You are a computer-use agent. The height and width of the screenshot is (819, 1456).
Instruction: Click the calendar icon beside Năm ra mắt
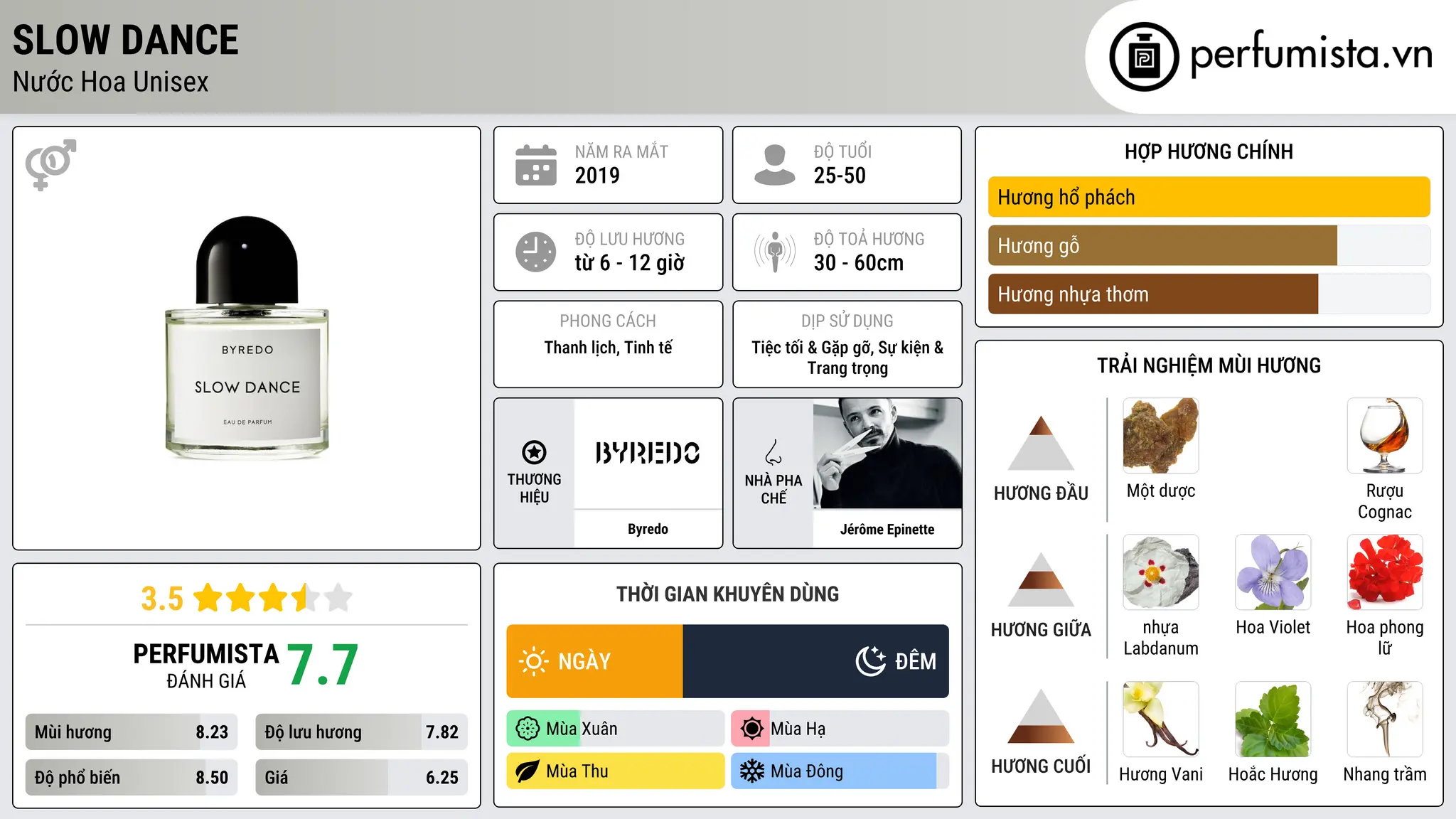point(536,165)
